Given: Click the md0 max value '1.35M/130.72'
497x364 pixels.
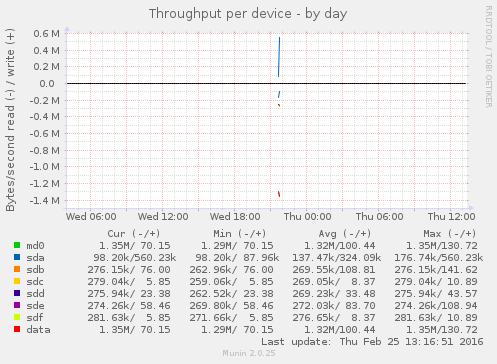Looking at the screenshot, I should (x=442, y=246).
